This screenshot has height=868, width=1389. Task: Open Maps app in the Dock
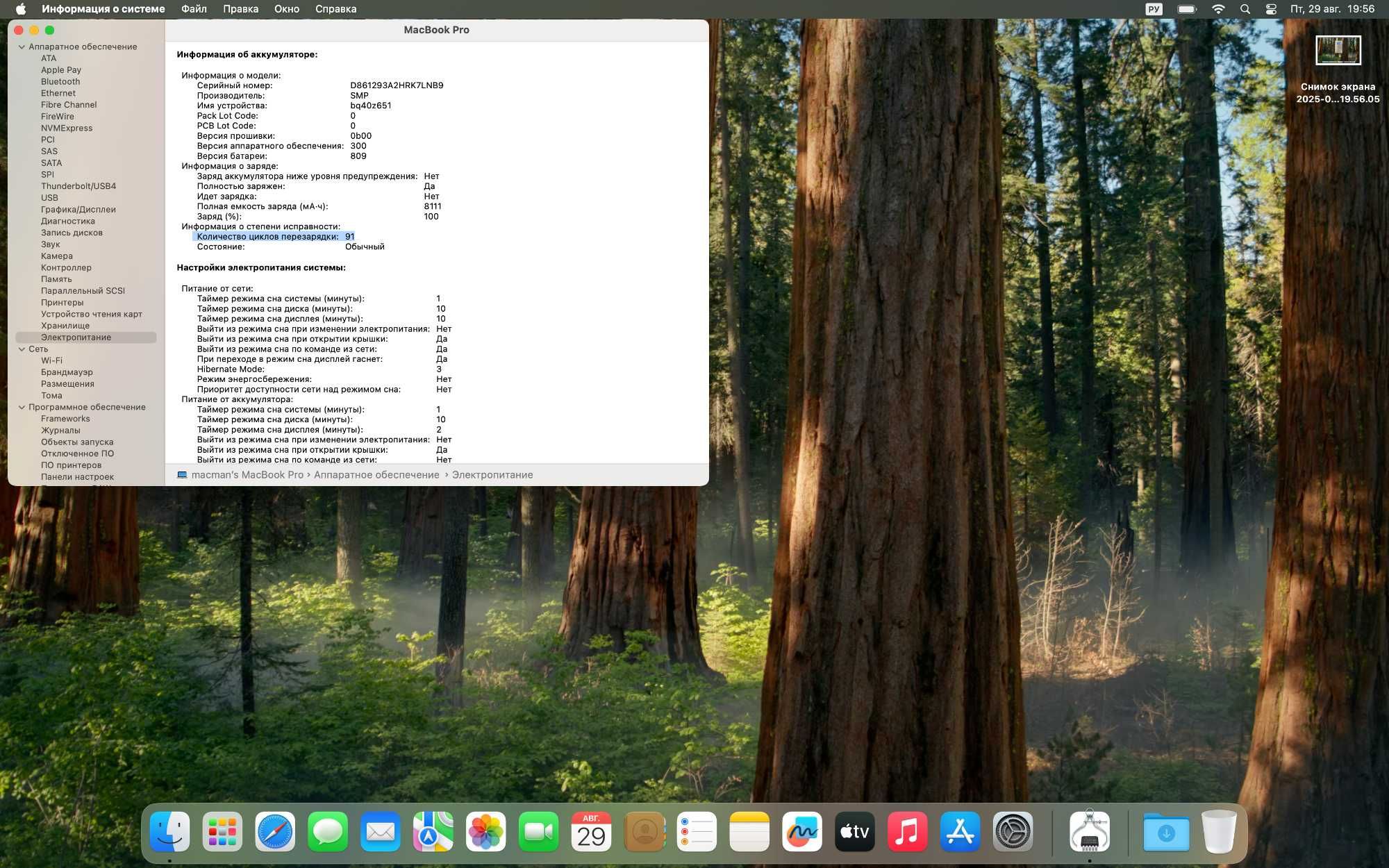[433, 831]
